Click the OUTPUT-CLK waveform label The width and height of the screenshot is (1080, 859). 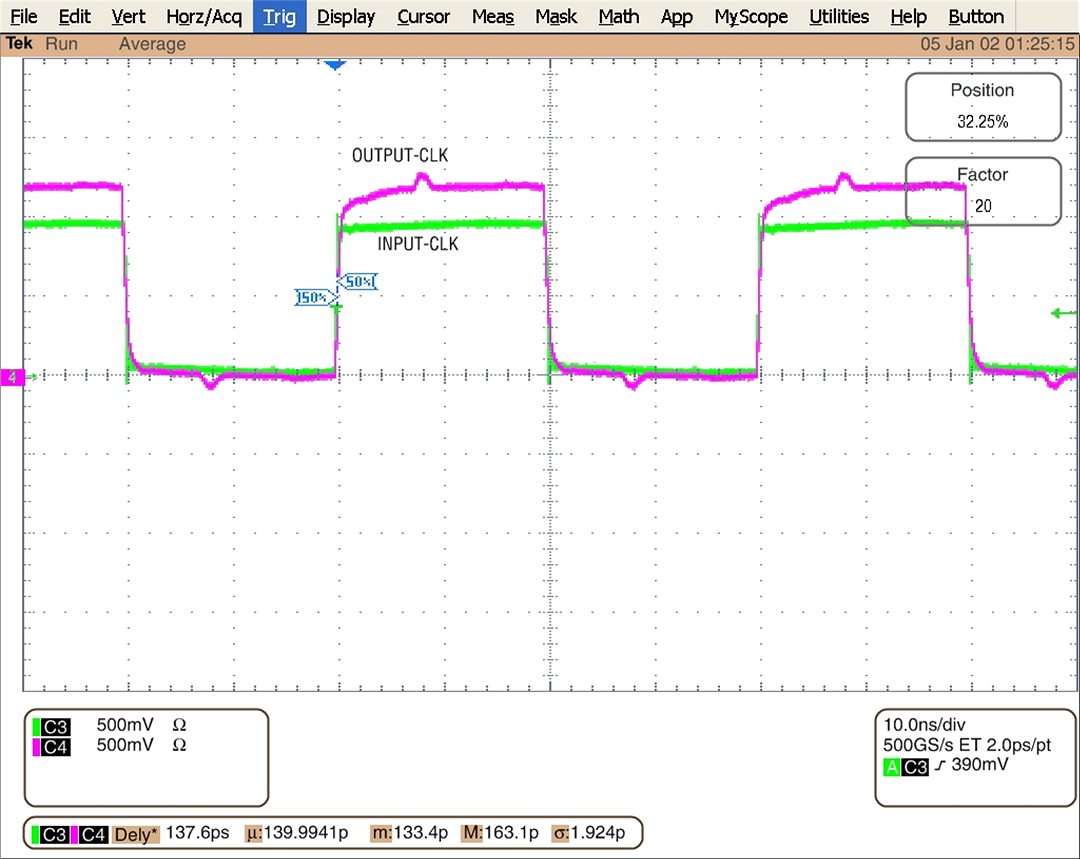tap(400, 156)
